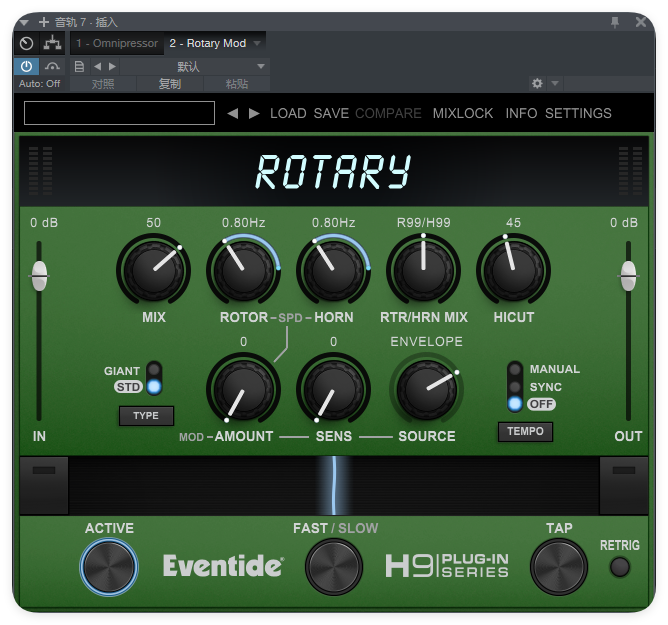Click the H9 Plug-in Series logo
The width and height of the screenshot is (668, 625).
click(x=447, y=566)
